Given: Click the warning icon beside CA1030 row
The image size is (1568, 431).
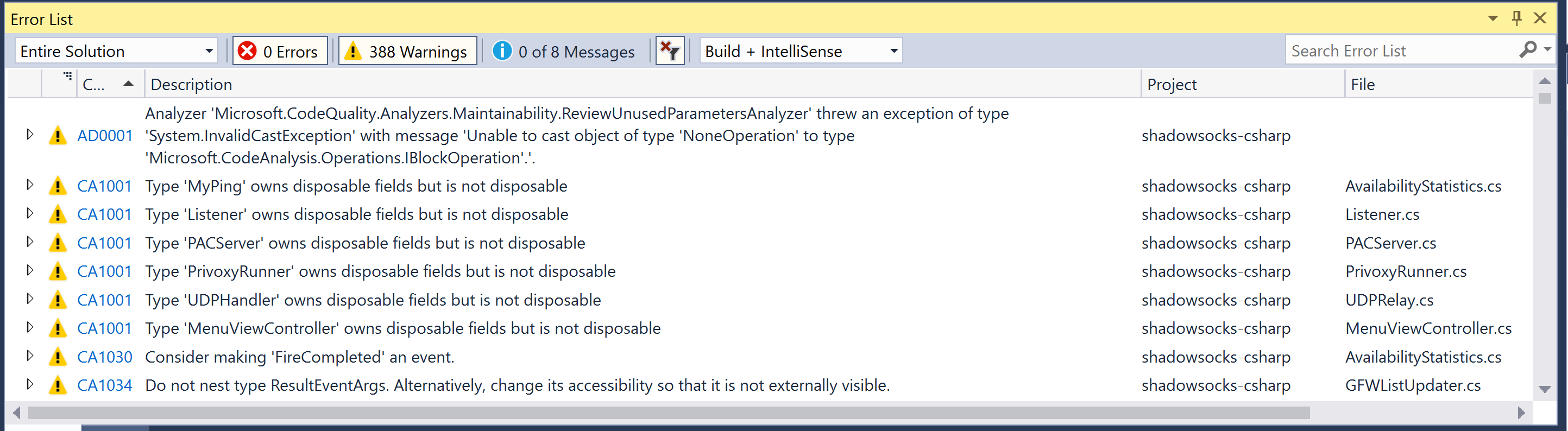Looking at the screenshot, I should click(58, 357).
